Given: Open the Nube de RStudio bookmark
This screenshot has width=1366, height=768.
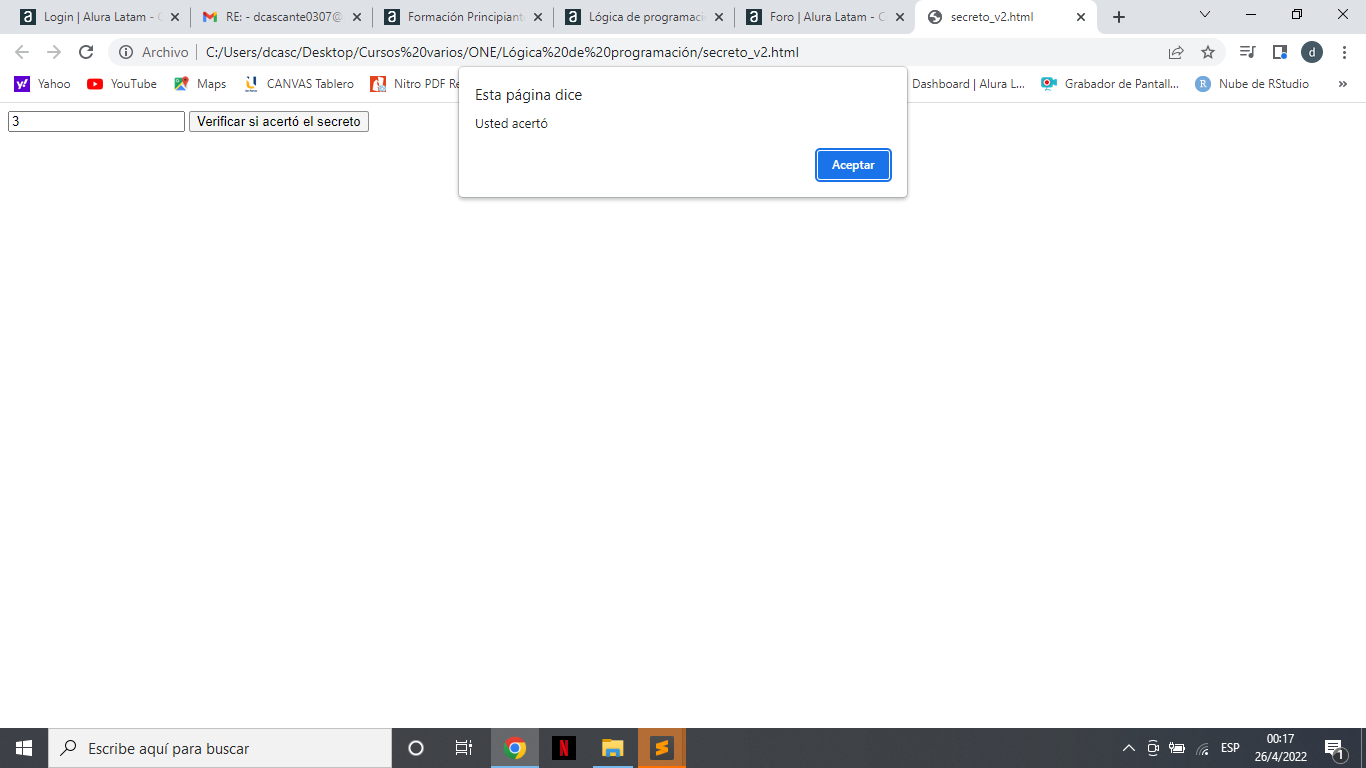Looking at the screenshot, I should click(1253, 84).
